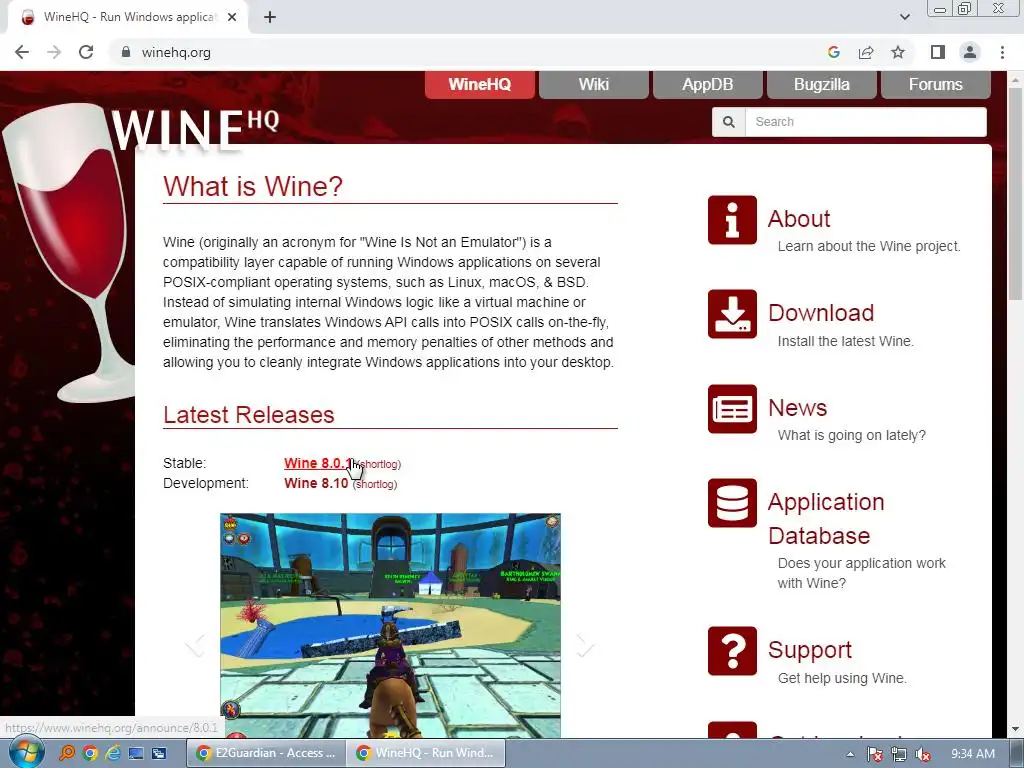Screen dimensions: 1024x768
Task: Click the Internet Explorer taskbar icon
Action: (x=112, y=753)
